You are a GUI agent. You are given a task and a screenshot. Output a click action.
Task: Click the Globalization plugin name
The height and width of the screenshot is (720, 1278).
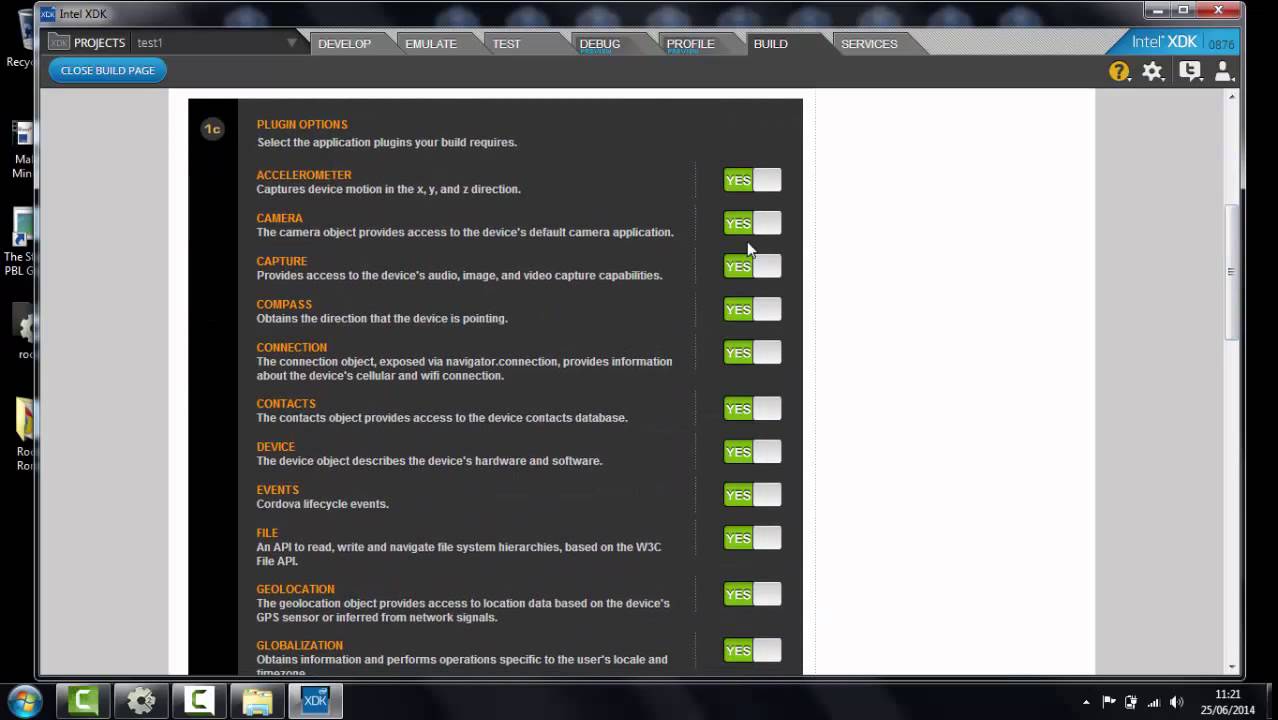point(299,645)
